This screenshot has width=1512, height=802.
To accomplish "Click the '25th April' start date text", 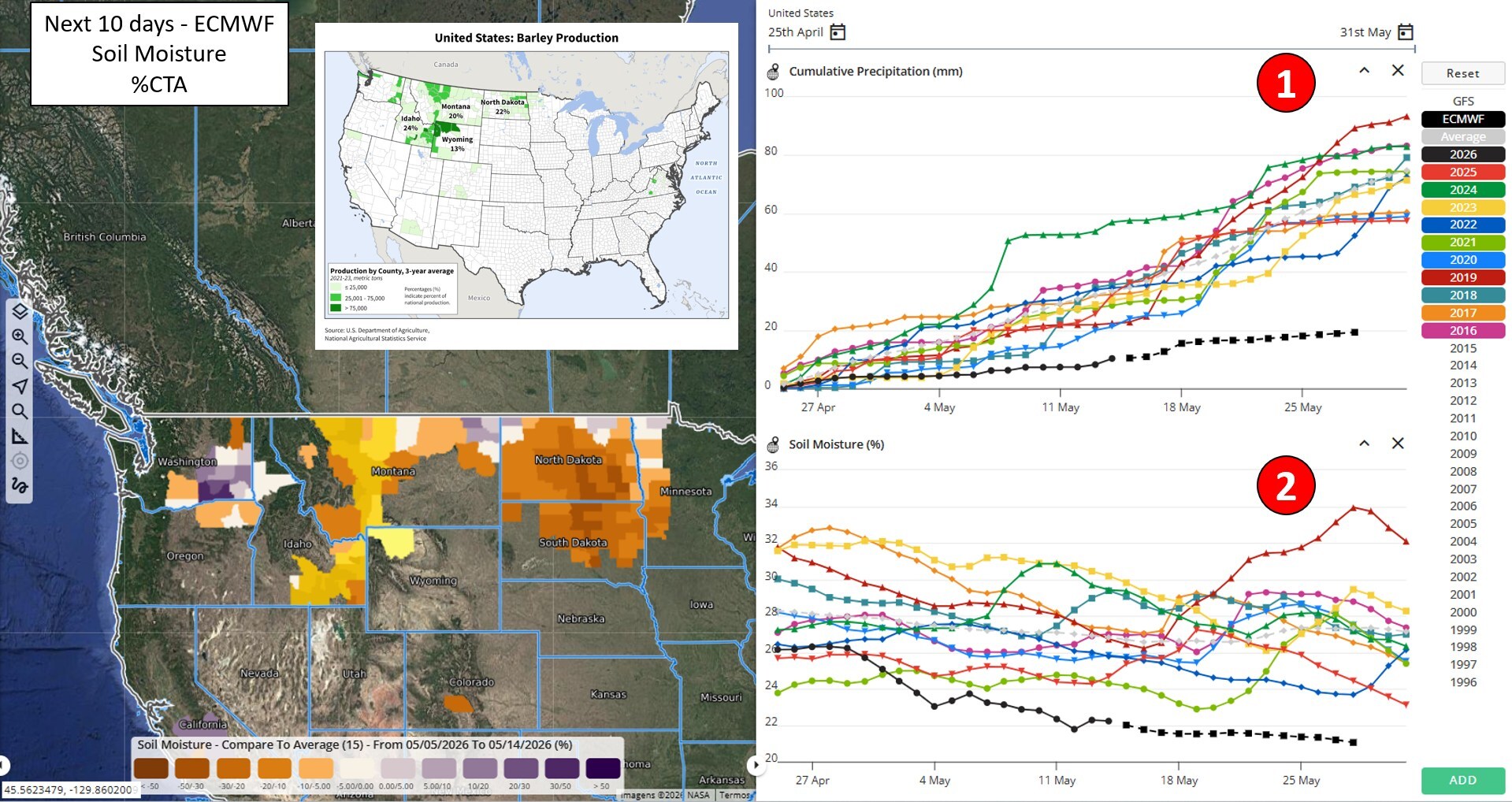I will click(796, 32).
